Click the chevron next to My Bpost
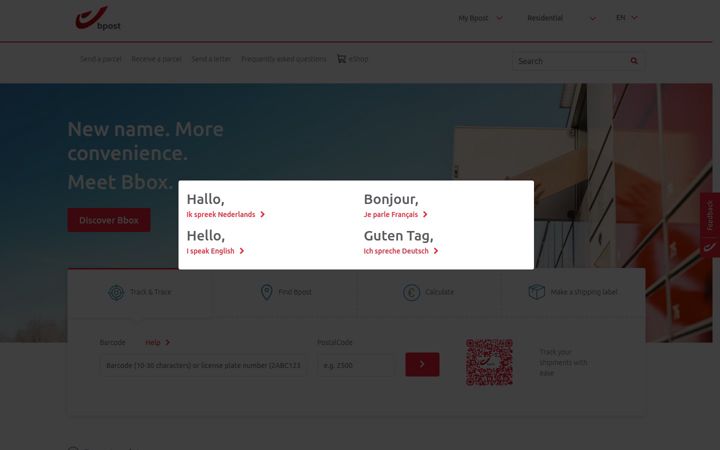 500,18
